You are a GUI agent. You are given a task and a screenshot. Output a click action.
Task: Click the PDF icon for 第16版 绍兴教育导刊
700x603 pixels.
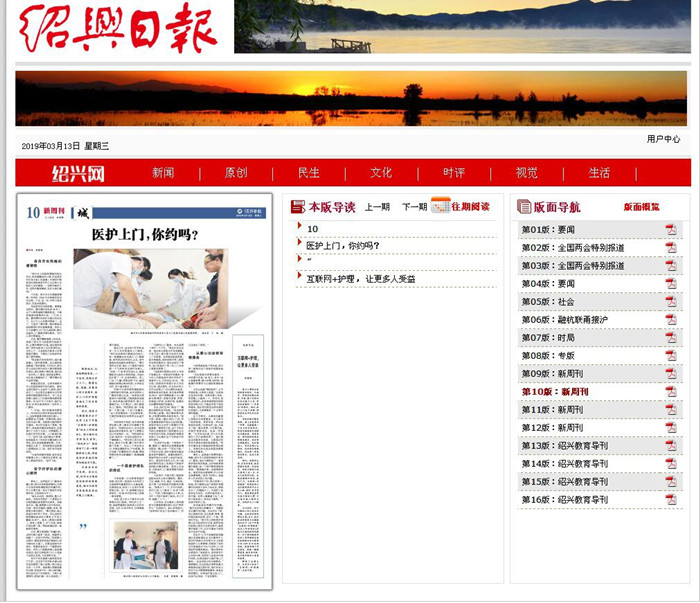tap(671, 500)
